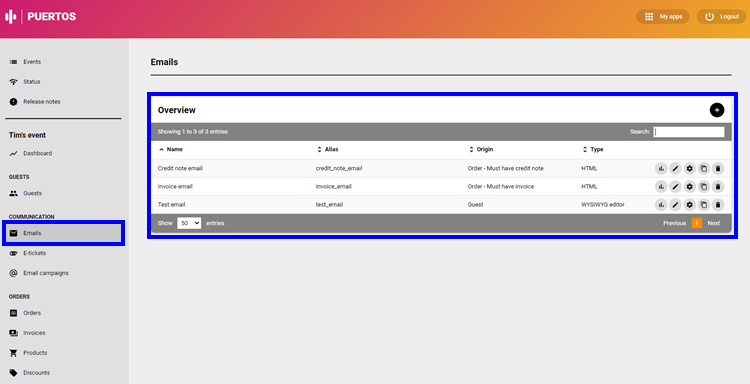Open settings for Test email
750x384 pixels.
[x=689, y=205]
